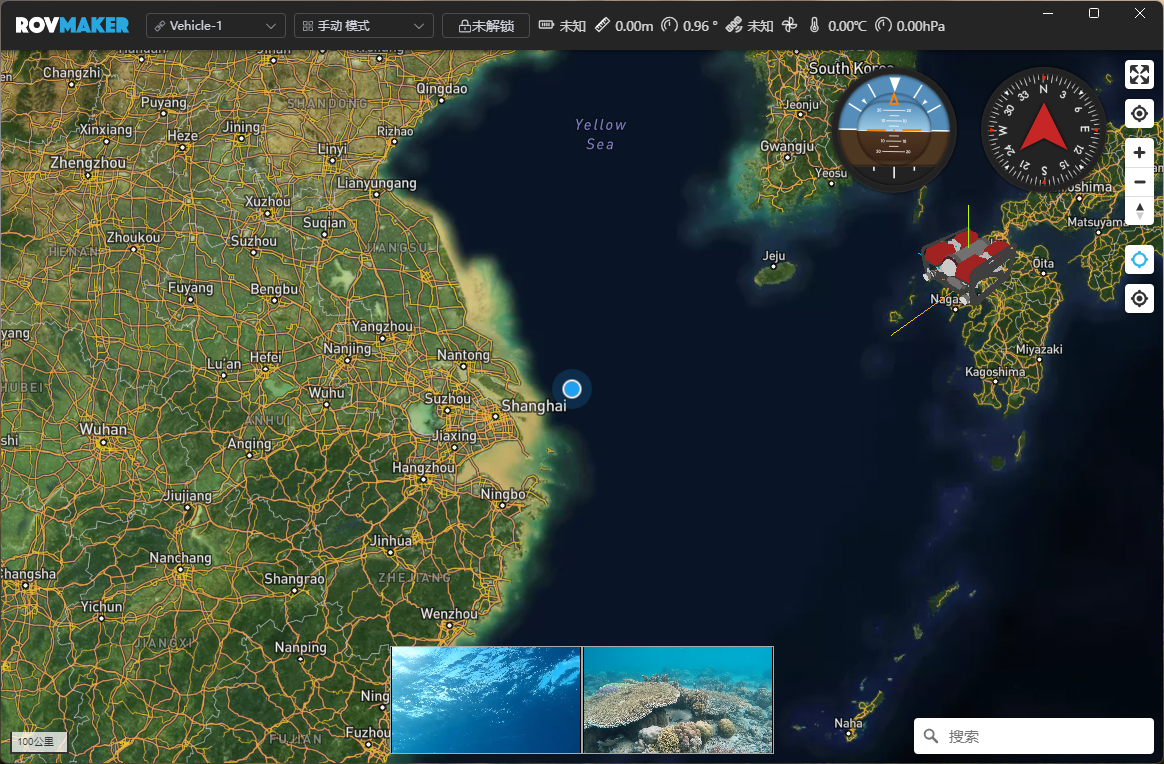Image resolution: width=1164 pixels, height=764 pixels.
Task: Click the battery status indicator
Action: point(562,26)
